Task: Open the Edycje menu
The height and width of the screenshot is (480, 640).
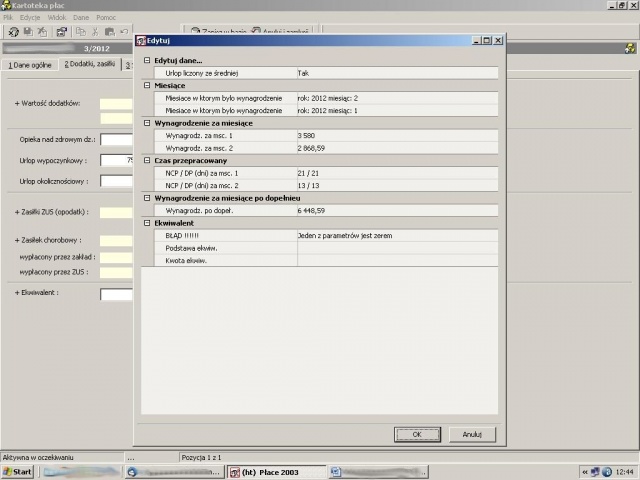Action: (x=30, y=18)
